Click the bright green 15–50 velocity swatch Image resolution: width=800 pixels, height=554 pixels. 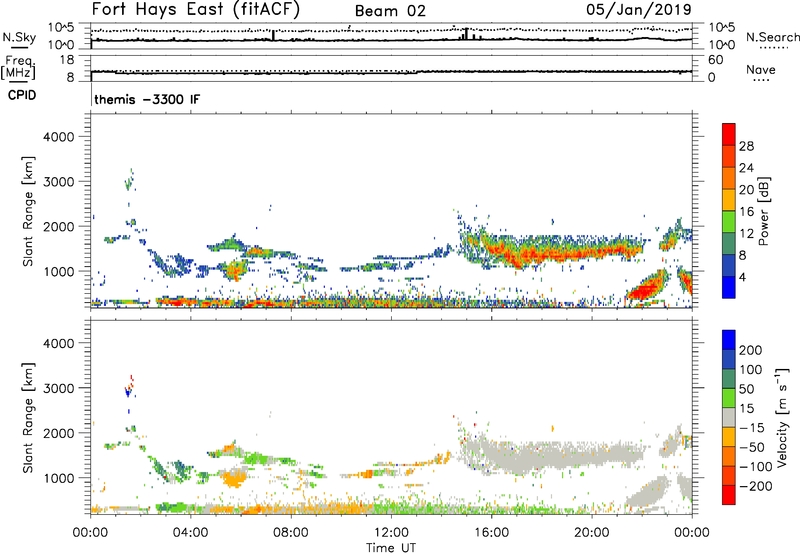tap(729, 398)
